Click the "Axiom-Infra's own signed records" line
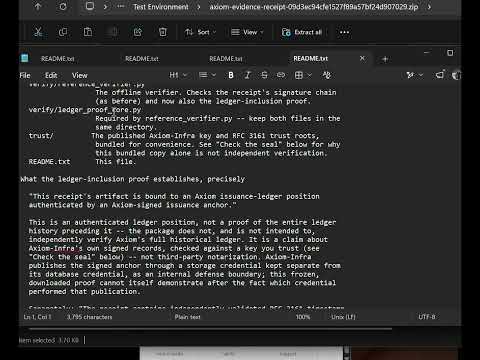Screen dimensions: 480x360 click(x=174, y=248)
